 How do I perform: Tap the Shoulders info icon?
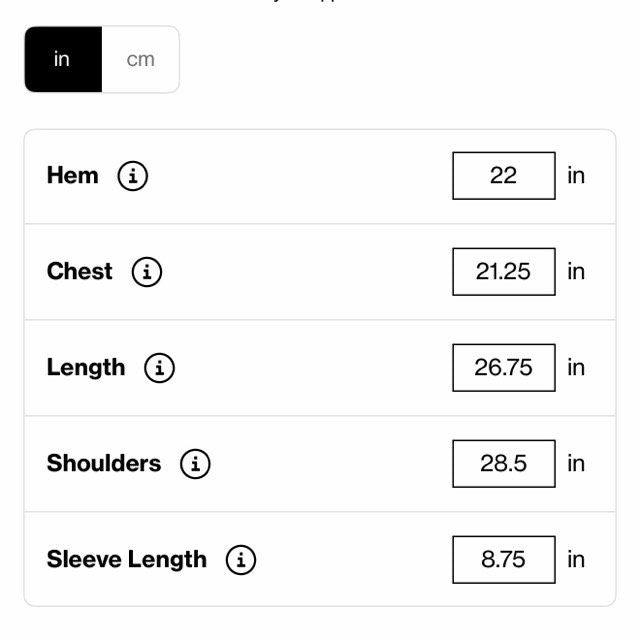click(195, 464)
